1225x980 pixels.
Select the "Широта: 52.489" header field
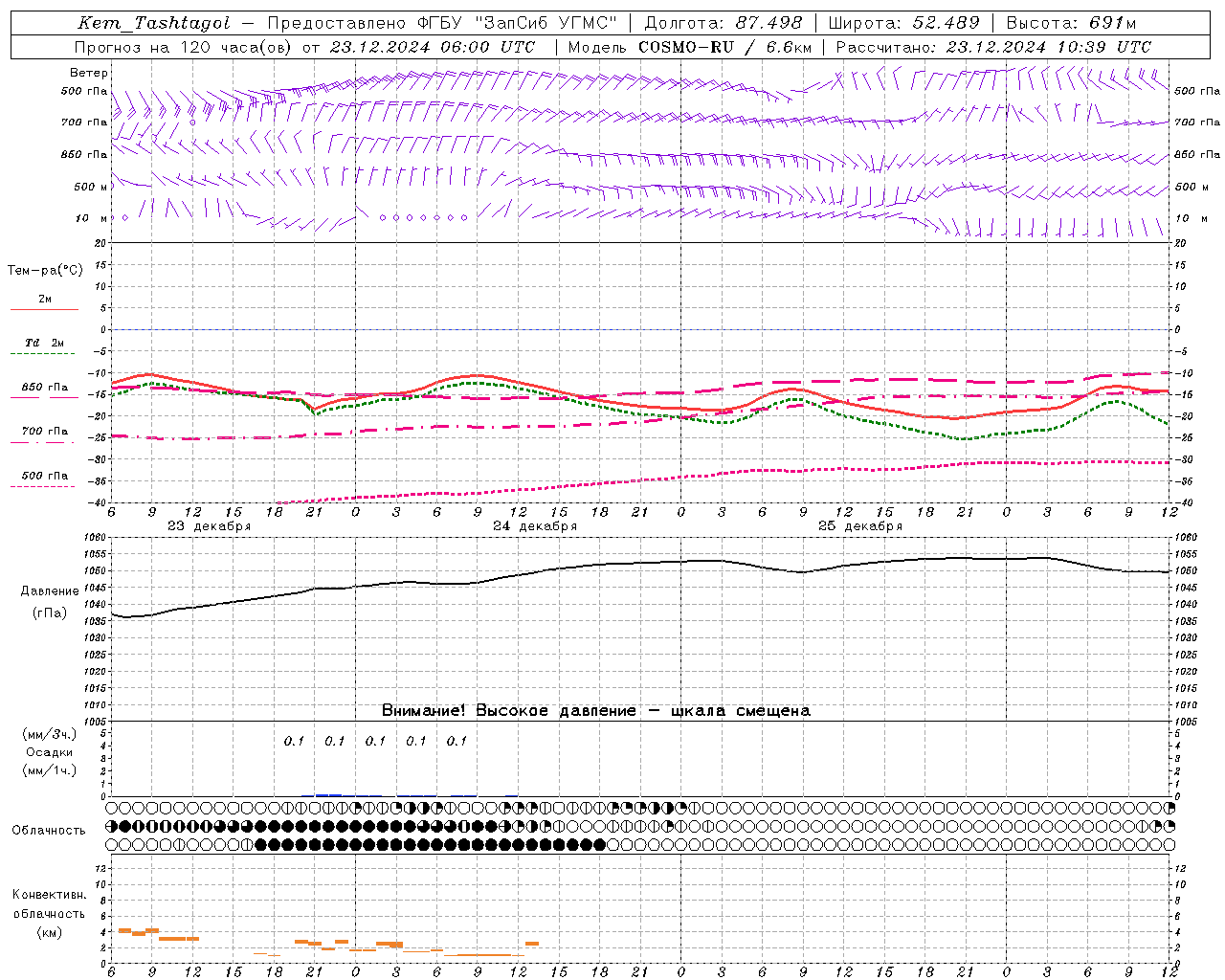[903, 23]
